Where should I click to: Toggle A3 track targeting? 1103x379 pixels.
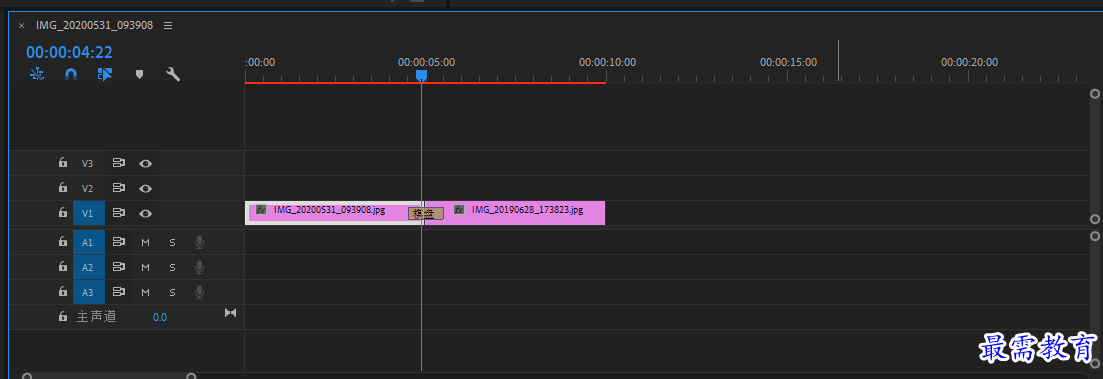click(88, 292)
